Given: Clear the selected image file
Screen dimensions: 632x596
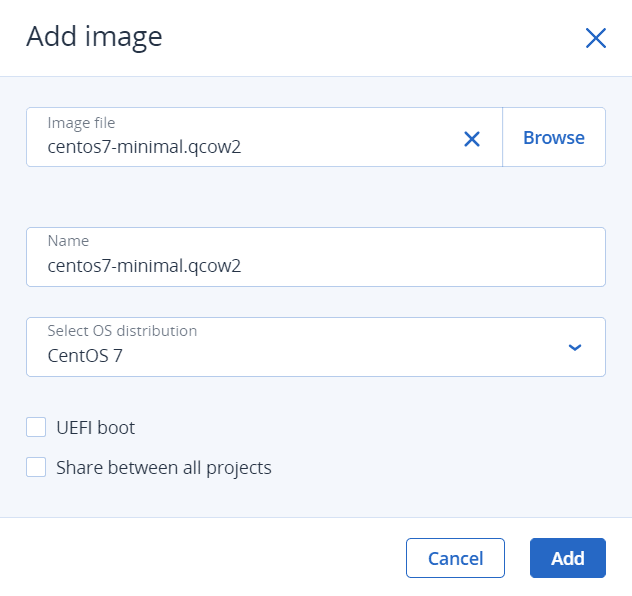Looking at the screenshot, I should point(472,139).
